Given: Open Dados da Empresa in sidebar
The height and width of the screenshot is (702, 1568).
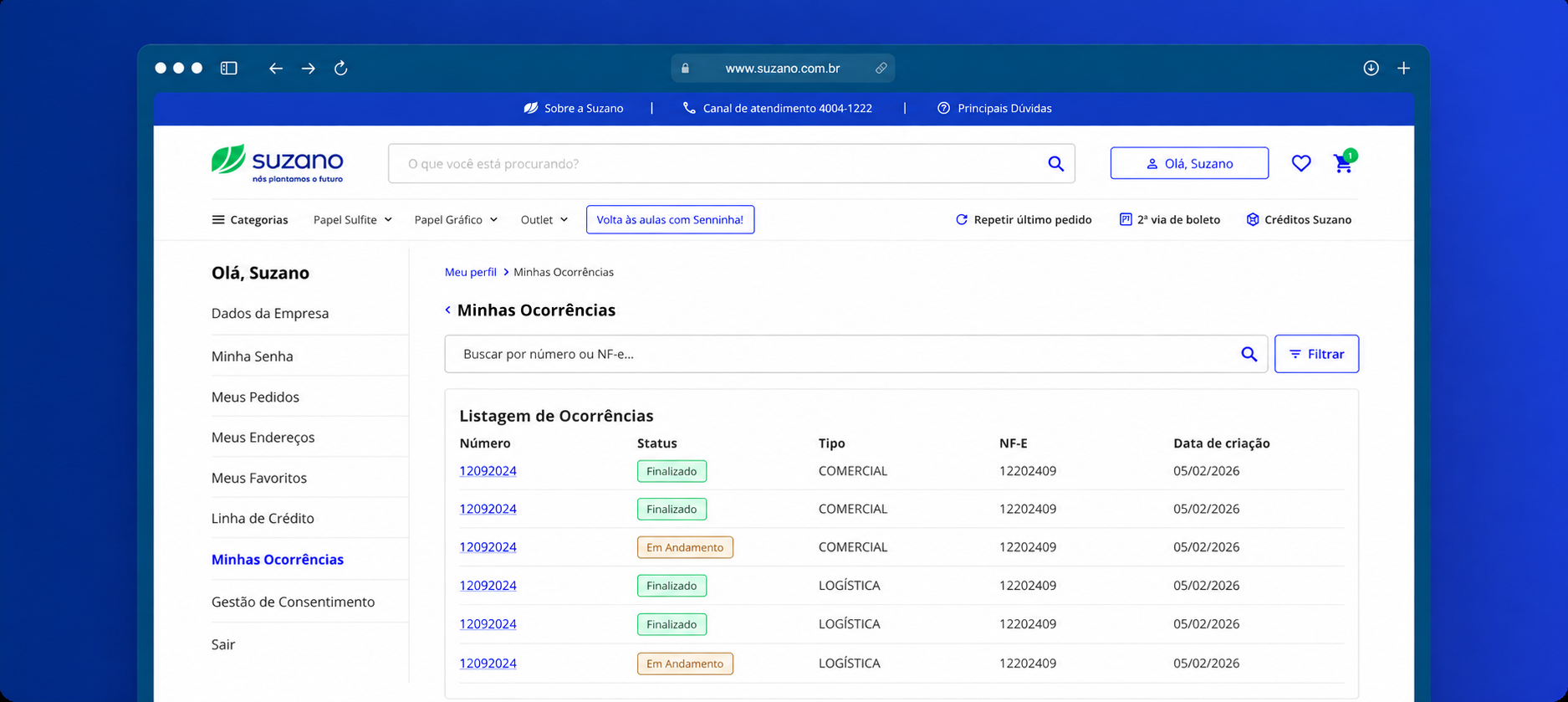Looking at the screenshot, I should coord(270,313).
